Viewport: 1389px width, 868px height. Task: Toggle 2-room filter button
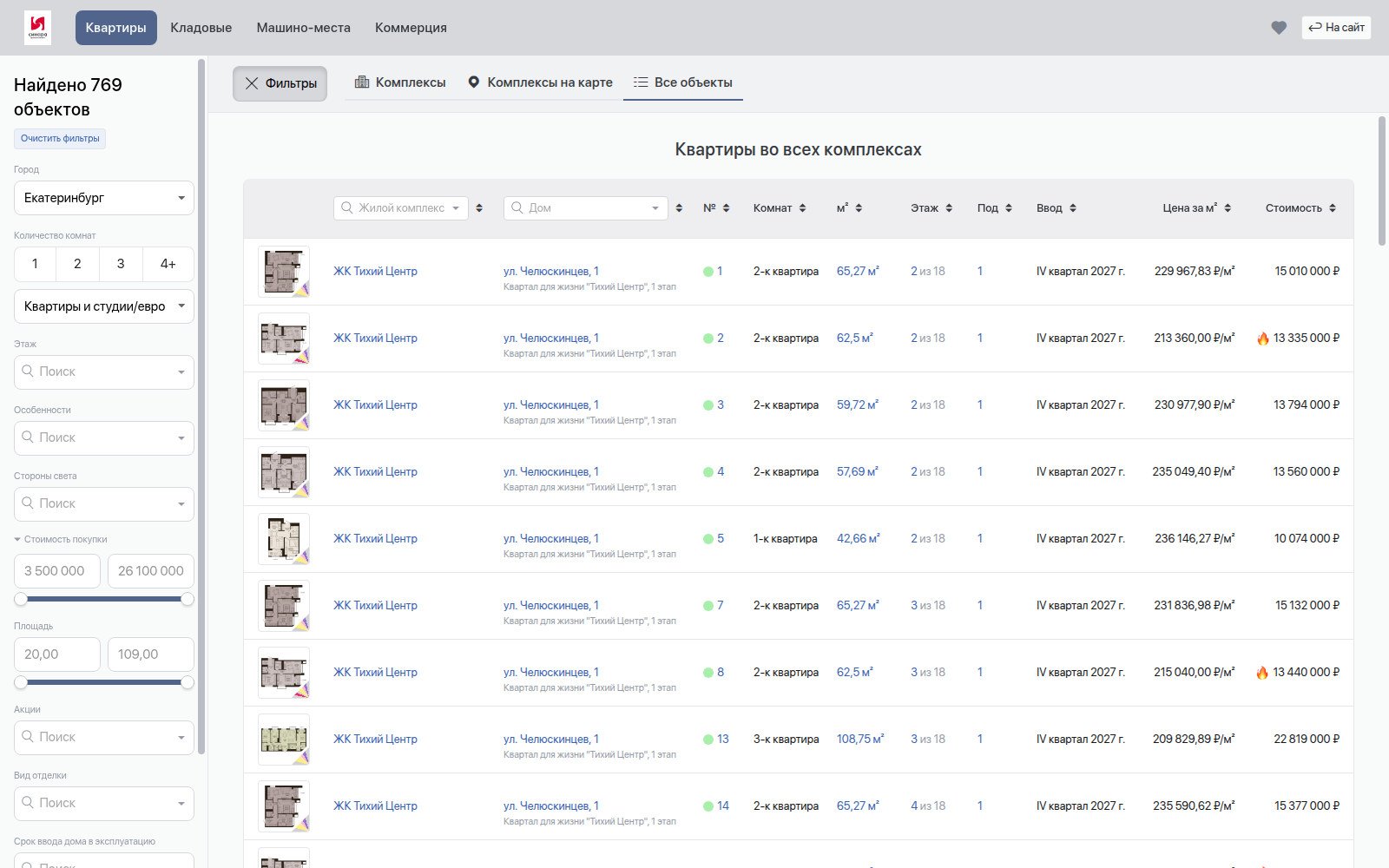click(77, 264)
